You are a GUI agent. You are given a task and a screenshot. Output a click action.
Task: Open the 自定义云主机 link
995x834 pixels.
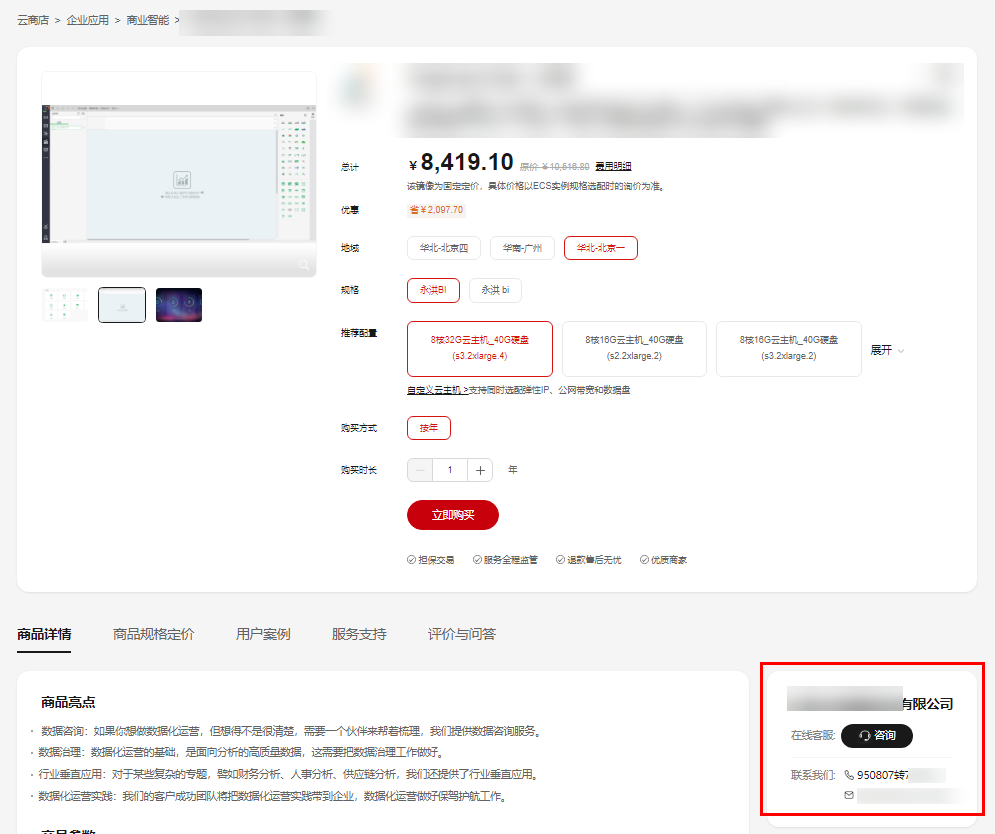tap(437, 390)
